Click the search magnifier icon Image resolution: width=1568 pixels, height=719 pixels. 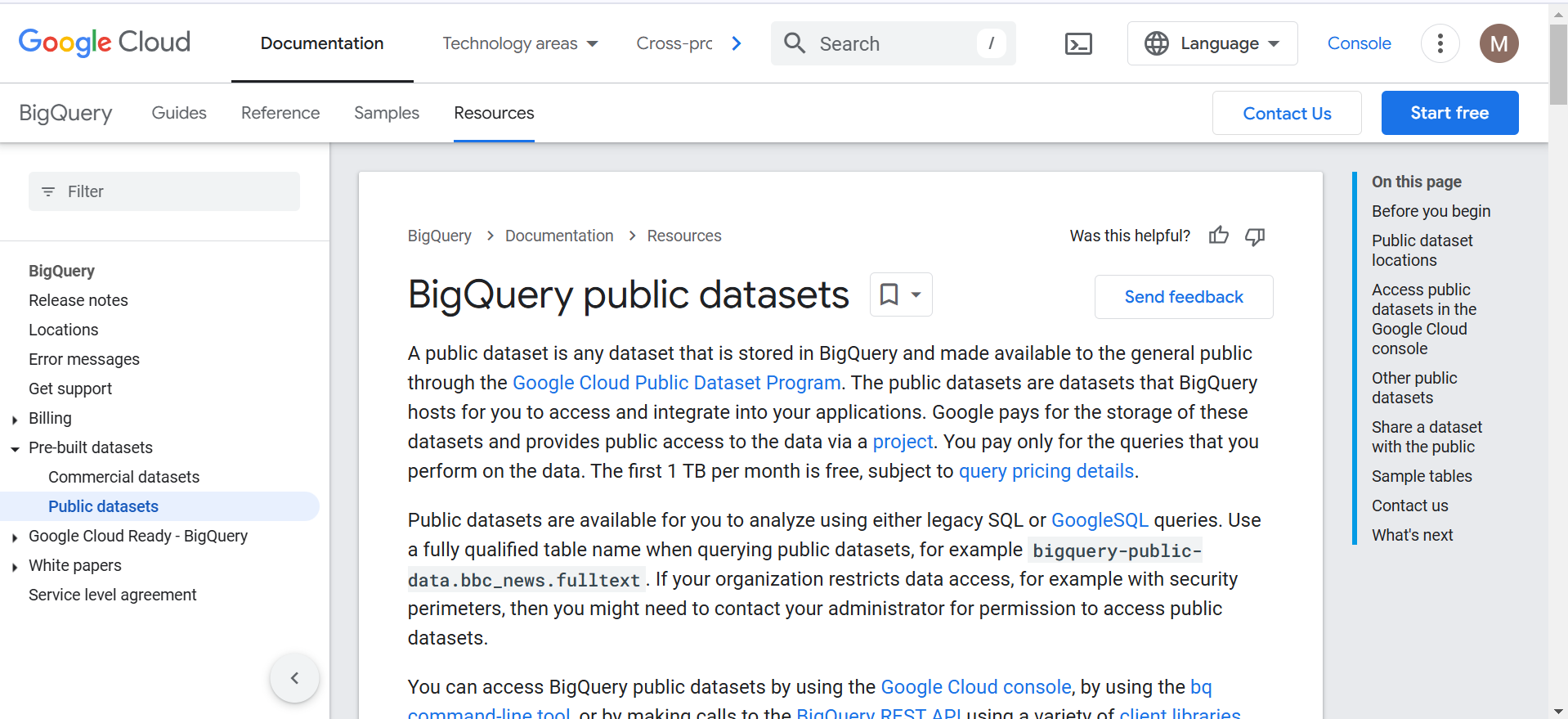point(795,43)
